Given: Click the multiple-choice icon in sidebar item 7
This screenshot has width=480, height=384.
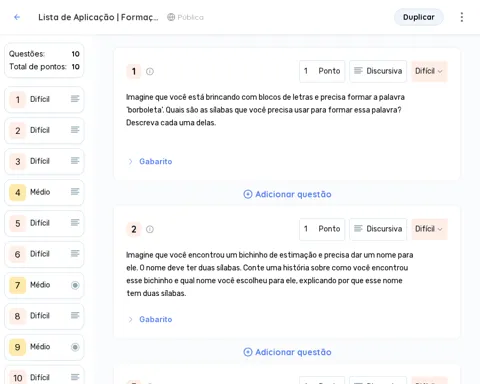Looking at the screenshot, I should coord(75,285).
